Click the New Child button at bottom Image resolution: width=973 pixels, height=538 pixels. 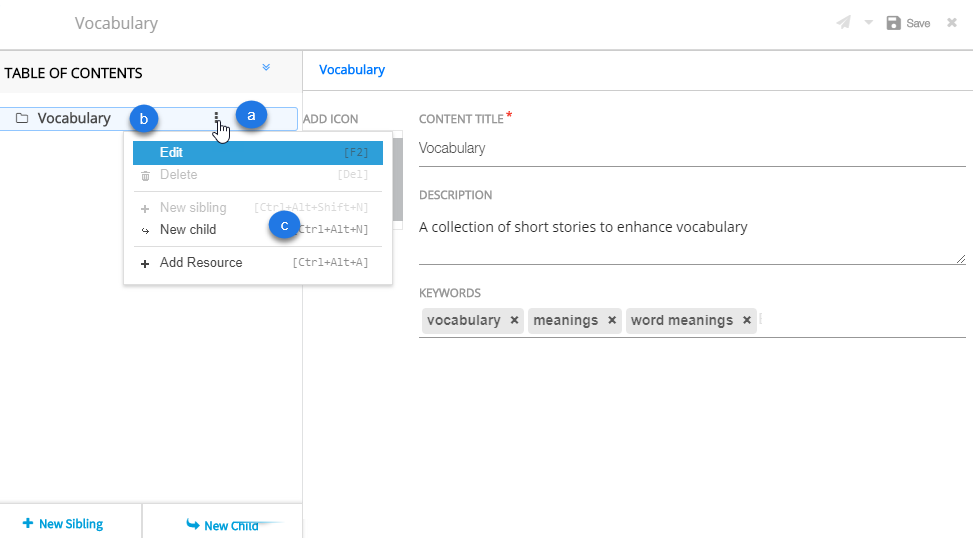[222, 525]
